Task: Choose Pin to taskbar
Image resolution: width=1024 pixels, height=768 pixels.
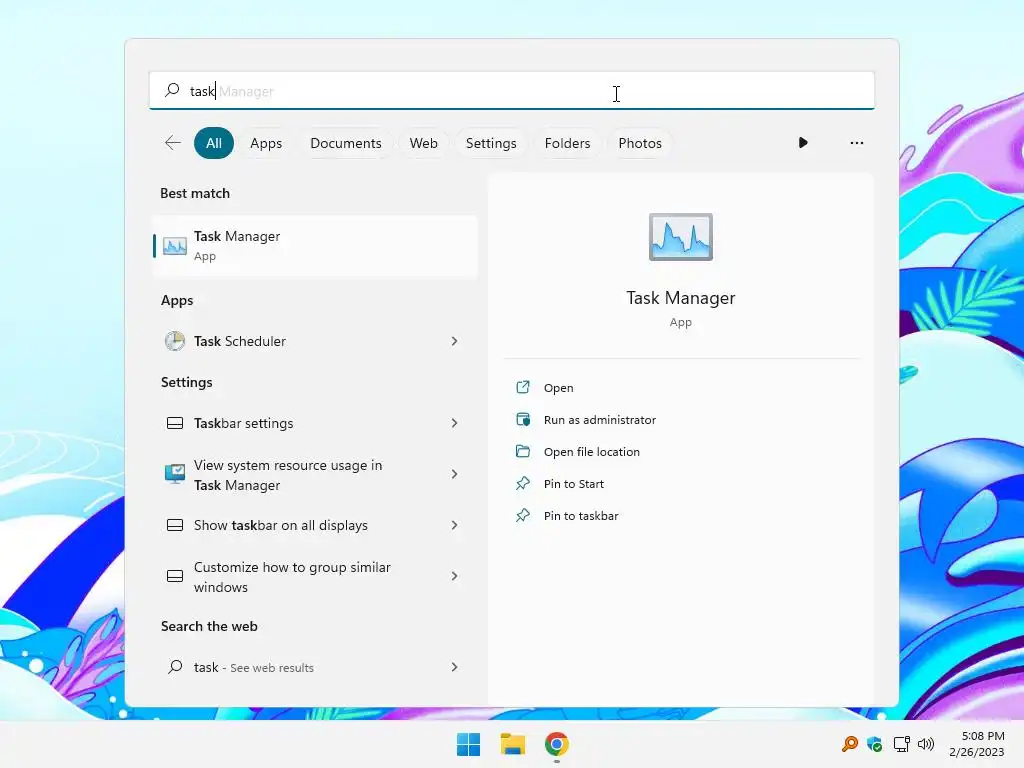Action: [x=581, y=516]
